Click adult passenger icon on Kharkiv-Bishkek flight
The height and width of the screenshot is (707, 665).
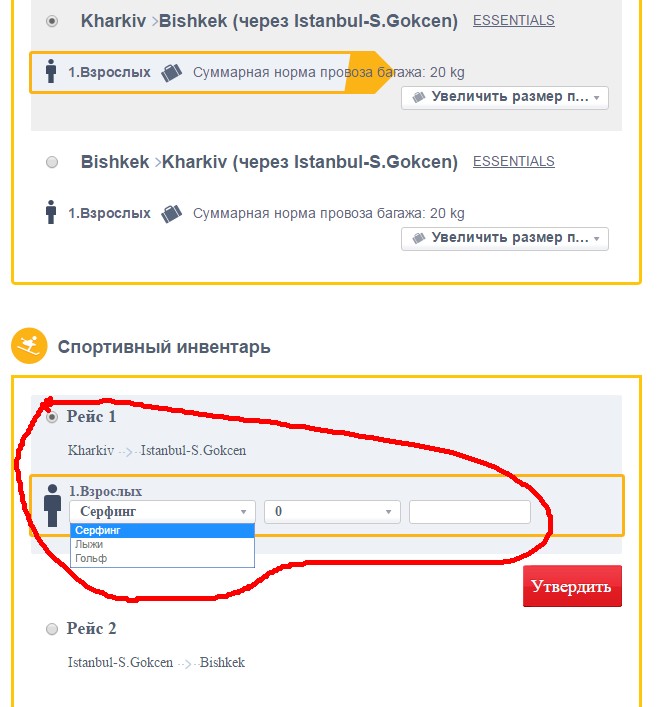pyautogui.click(x=51, y=71)
